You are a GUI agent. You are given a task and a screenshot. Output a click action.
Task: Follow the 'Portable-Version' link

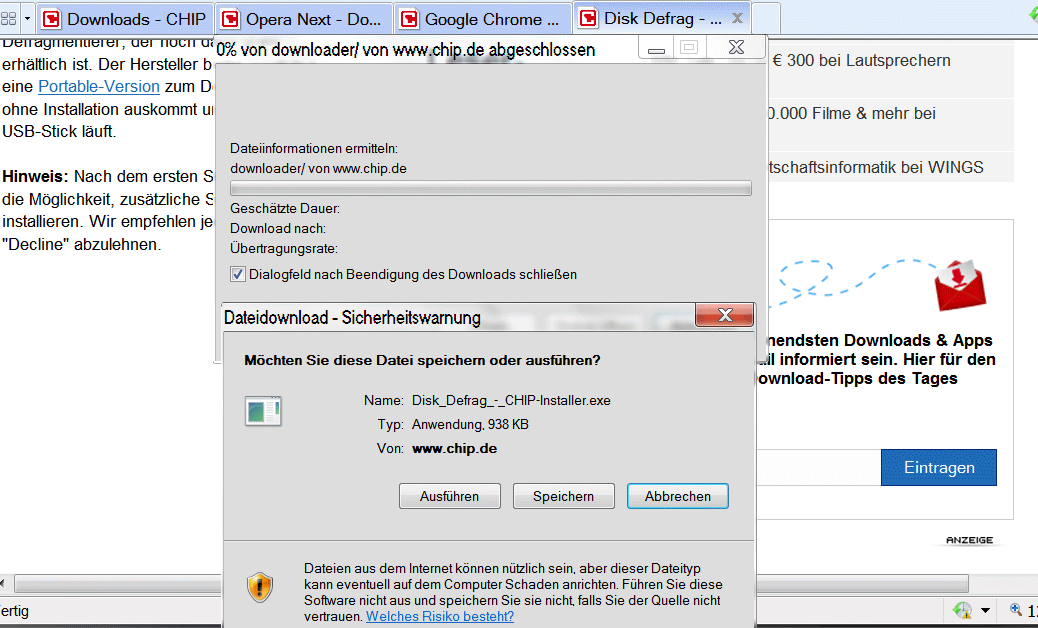99,87
